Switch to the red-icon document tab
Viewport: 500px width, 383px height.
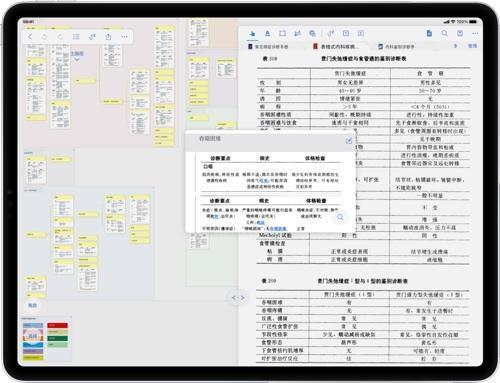click(x=336, y=47)
